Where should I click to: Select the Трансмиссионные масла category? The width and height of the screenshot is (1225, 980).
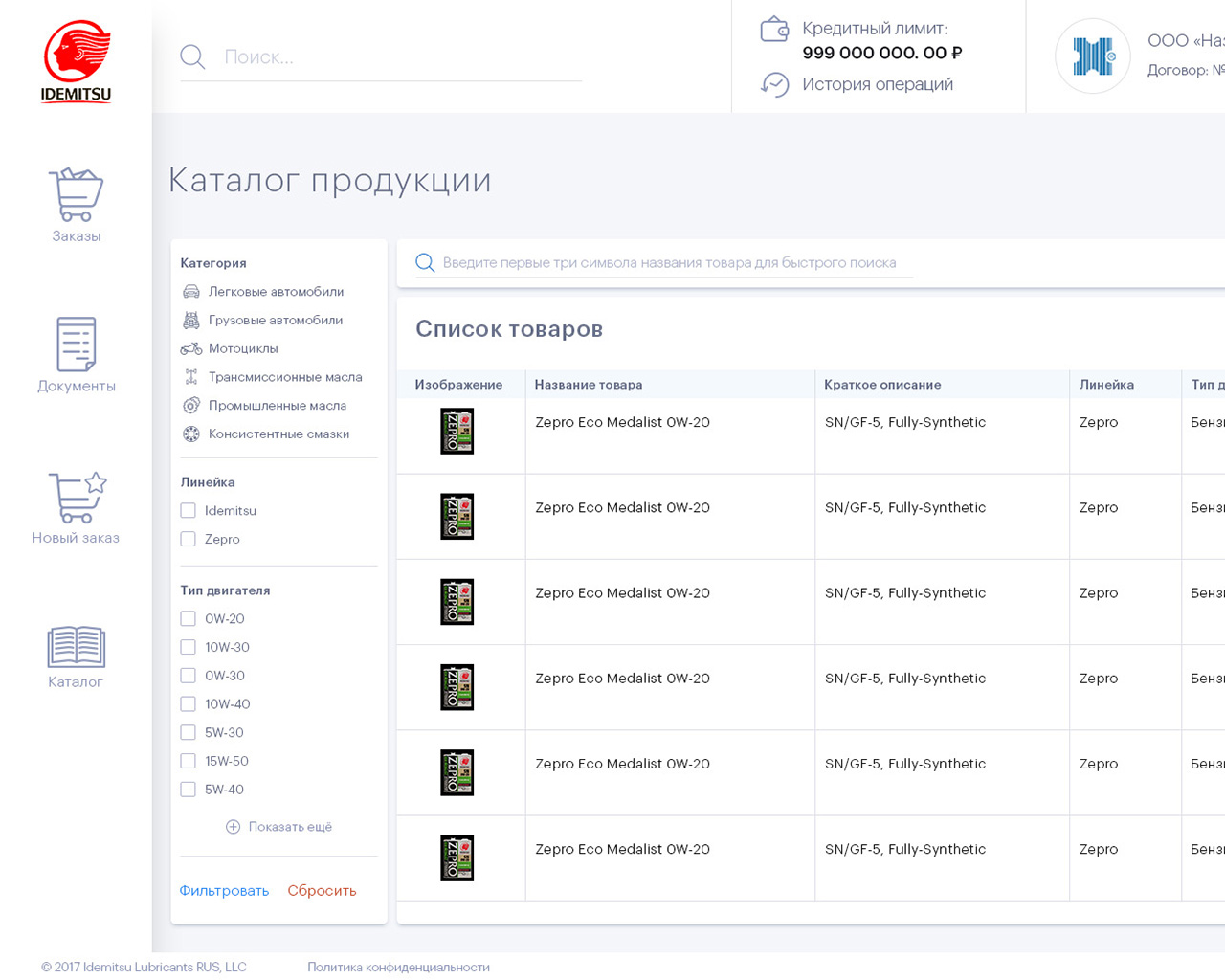click(x=285, y=377)
